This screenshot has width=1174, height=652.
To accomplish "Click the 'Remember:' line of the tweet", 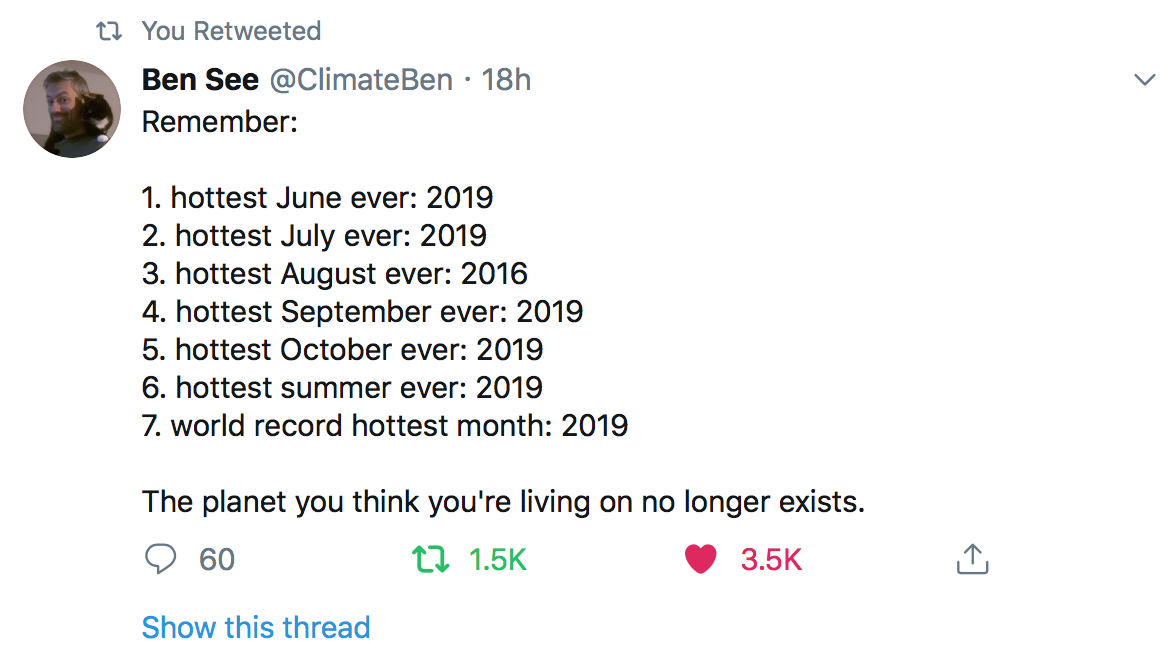I will (x=220, y=122).
